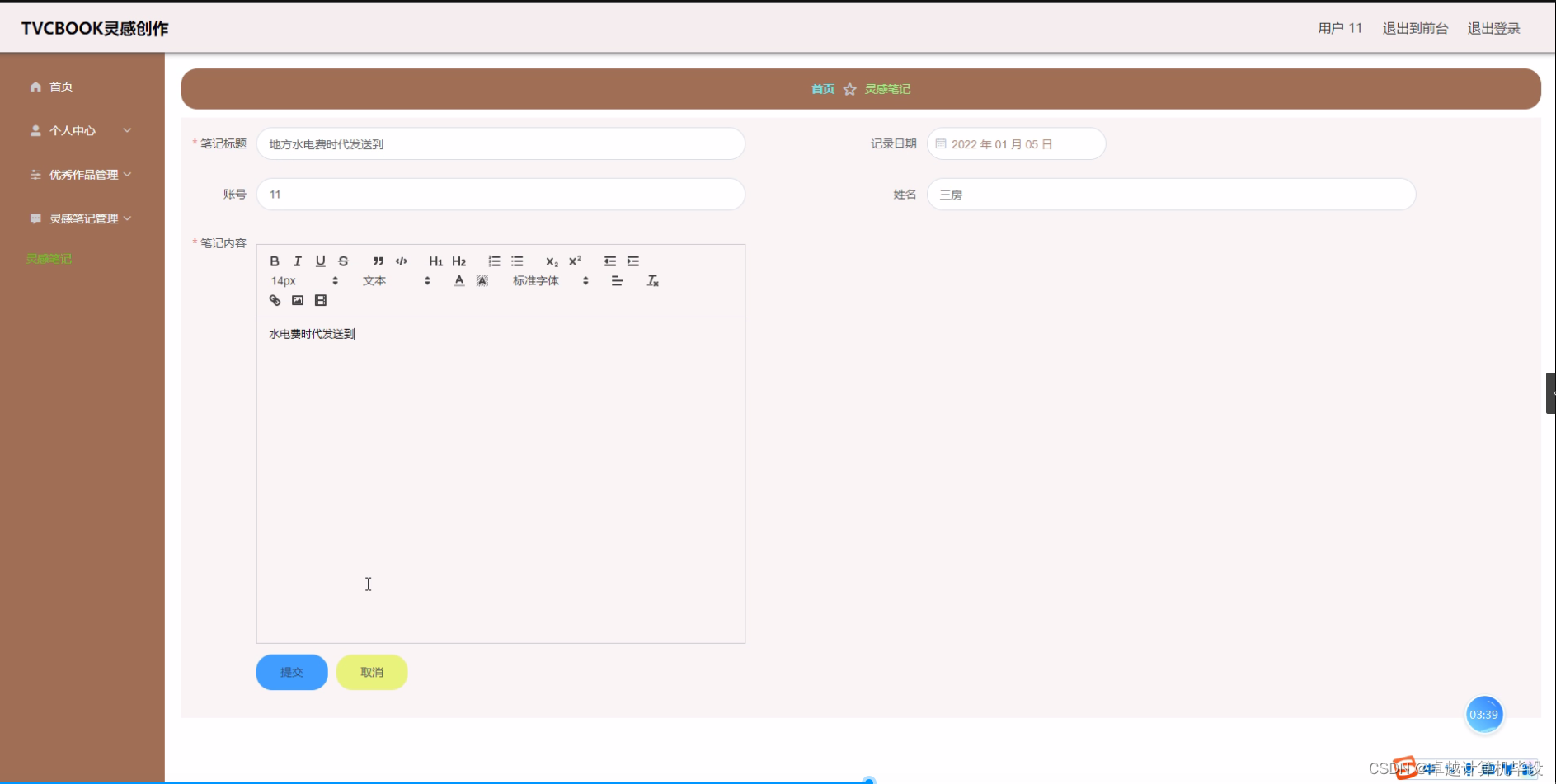Insert a video into the note
Viewport: 1556px width, 784px height.
pyautogui.click(x=321, y=301)
